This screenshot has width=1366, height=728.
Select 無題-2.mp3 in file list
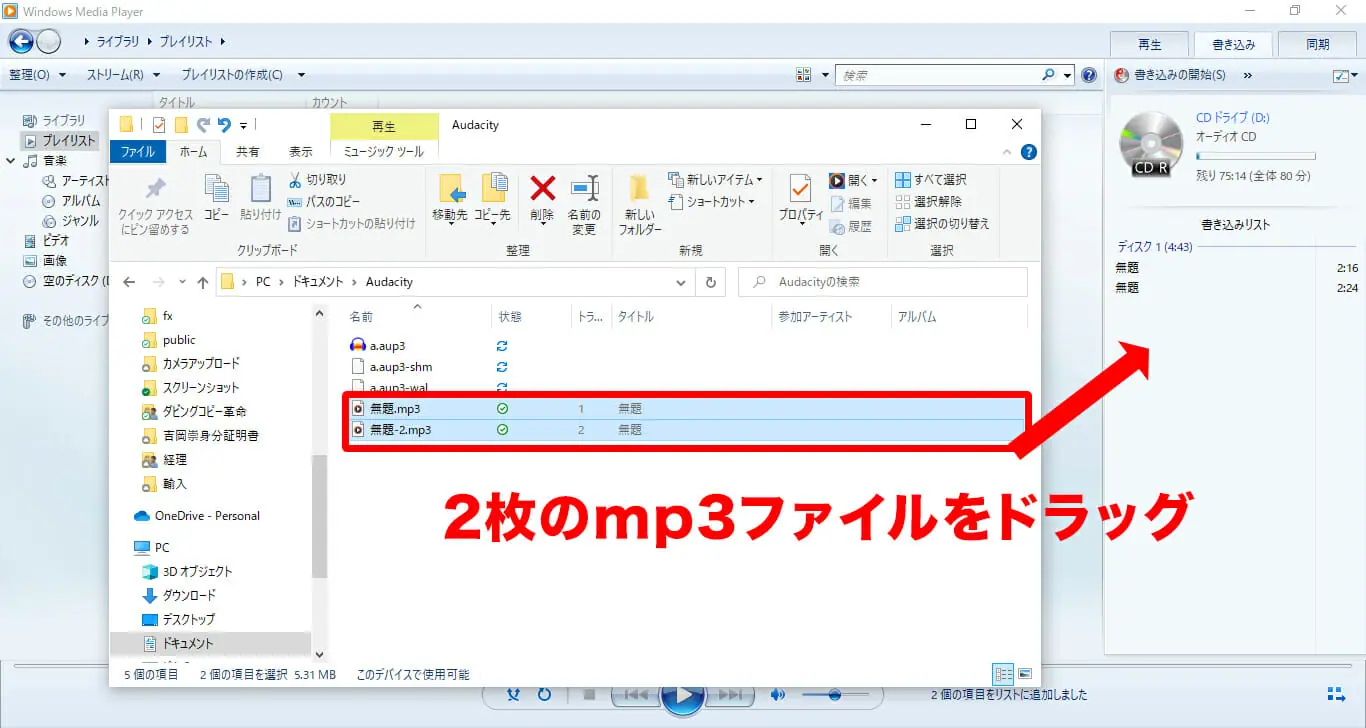(684, 430)
